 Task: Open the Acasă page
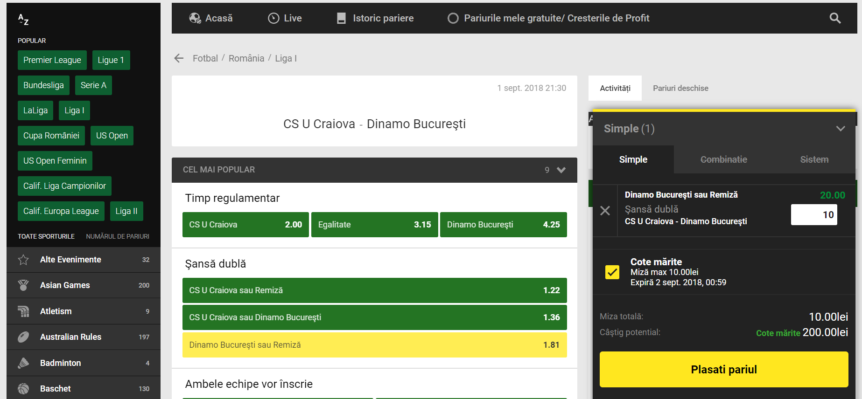[x=211, y=18]
